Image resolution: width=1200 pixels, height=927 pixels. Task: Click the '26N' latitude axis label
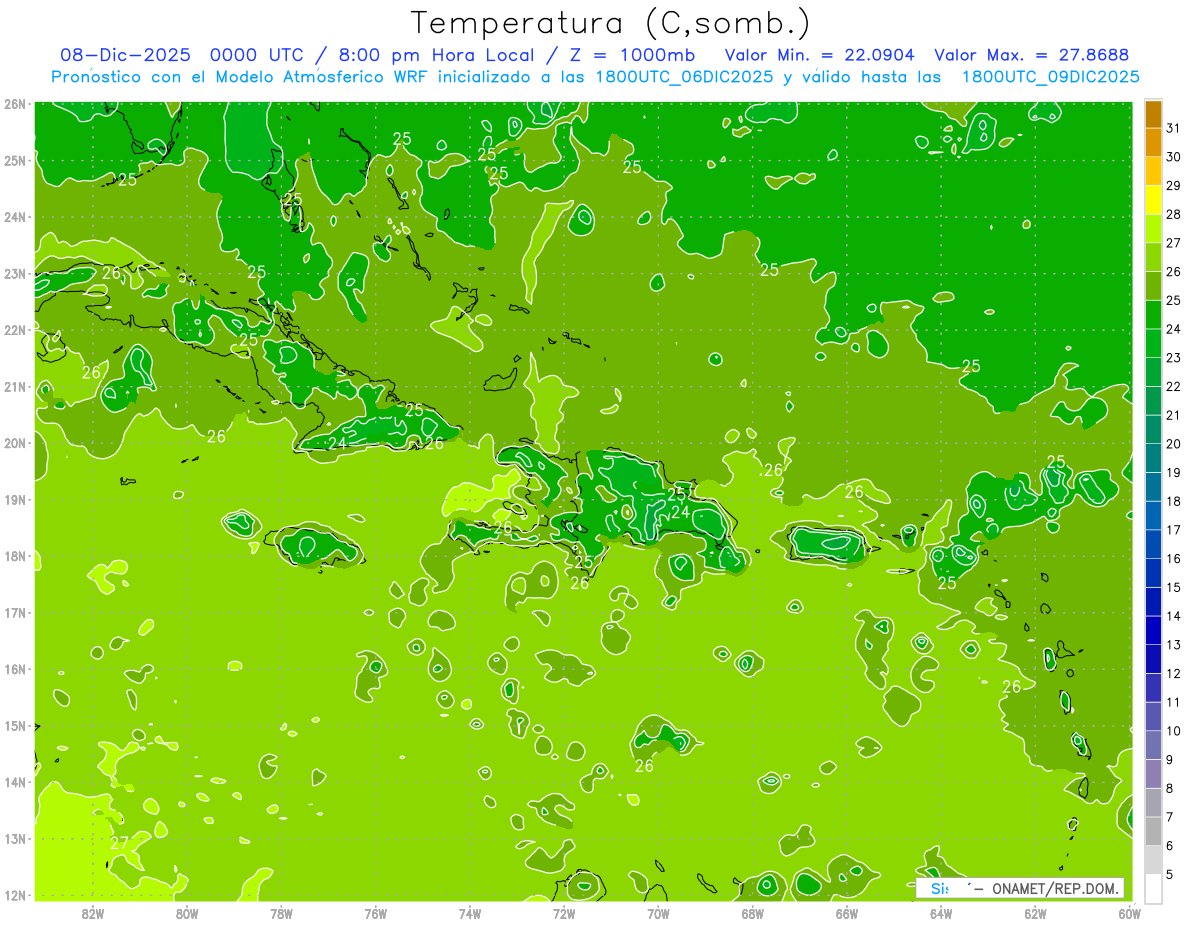click(x=15, y=104)
